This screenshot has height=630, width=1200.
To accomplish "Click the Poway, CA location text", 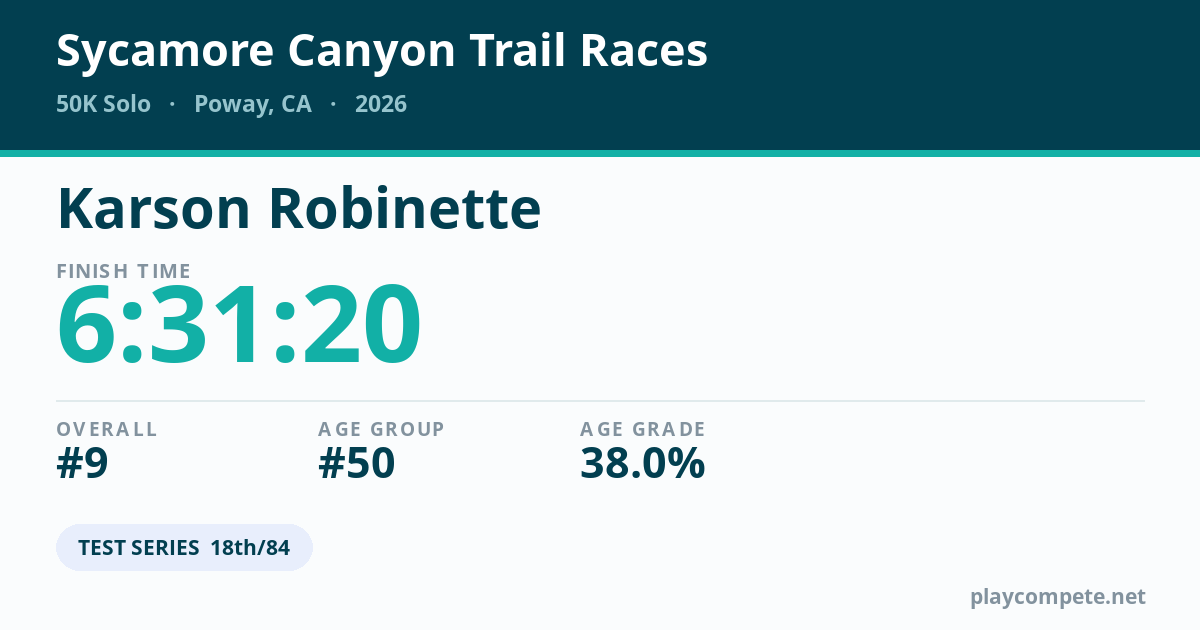I will 253,104.
